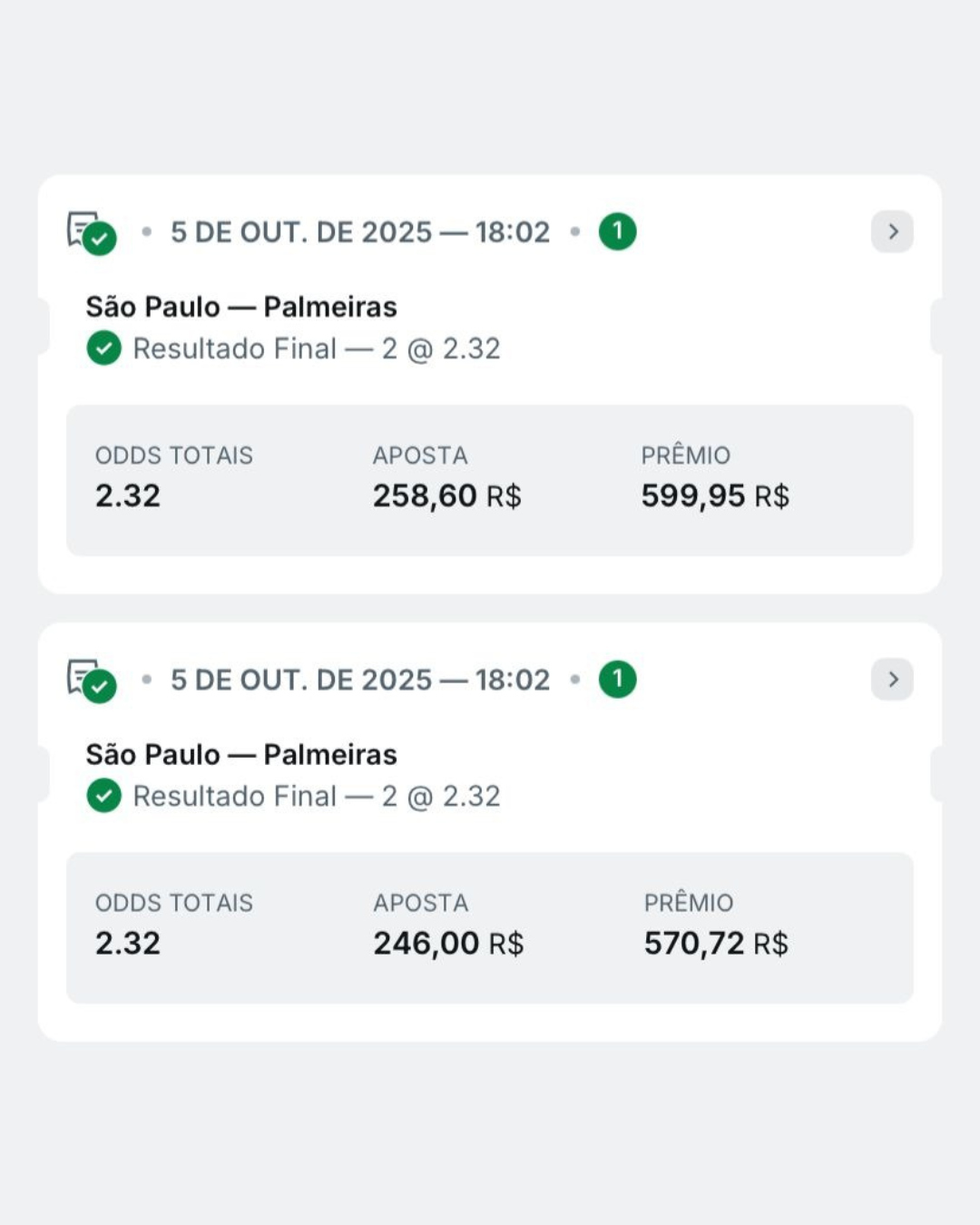Open the chevron arrow on the 258,60 R$ bet
The height and width of the screenshot is (1225, 980).
click(892, 231)
